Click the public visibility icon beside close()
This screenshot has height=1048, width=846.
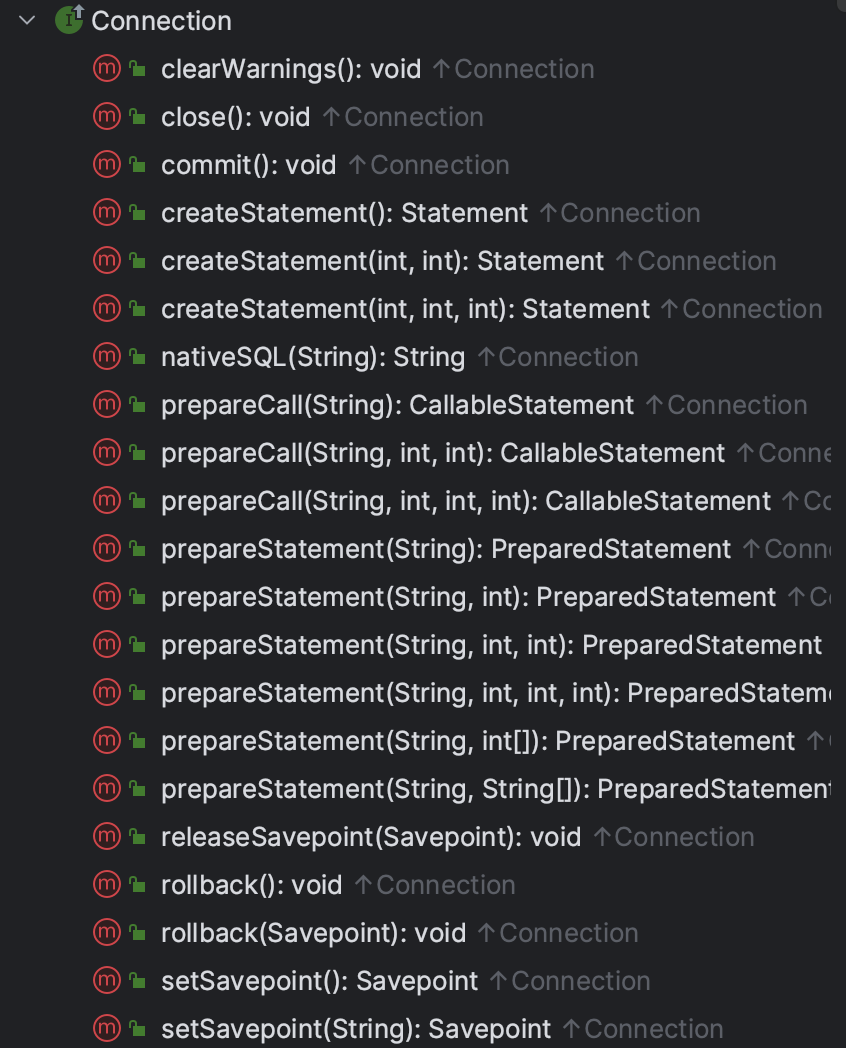click(138, 118)
